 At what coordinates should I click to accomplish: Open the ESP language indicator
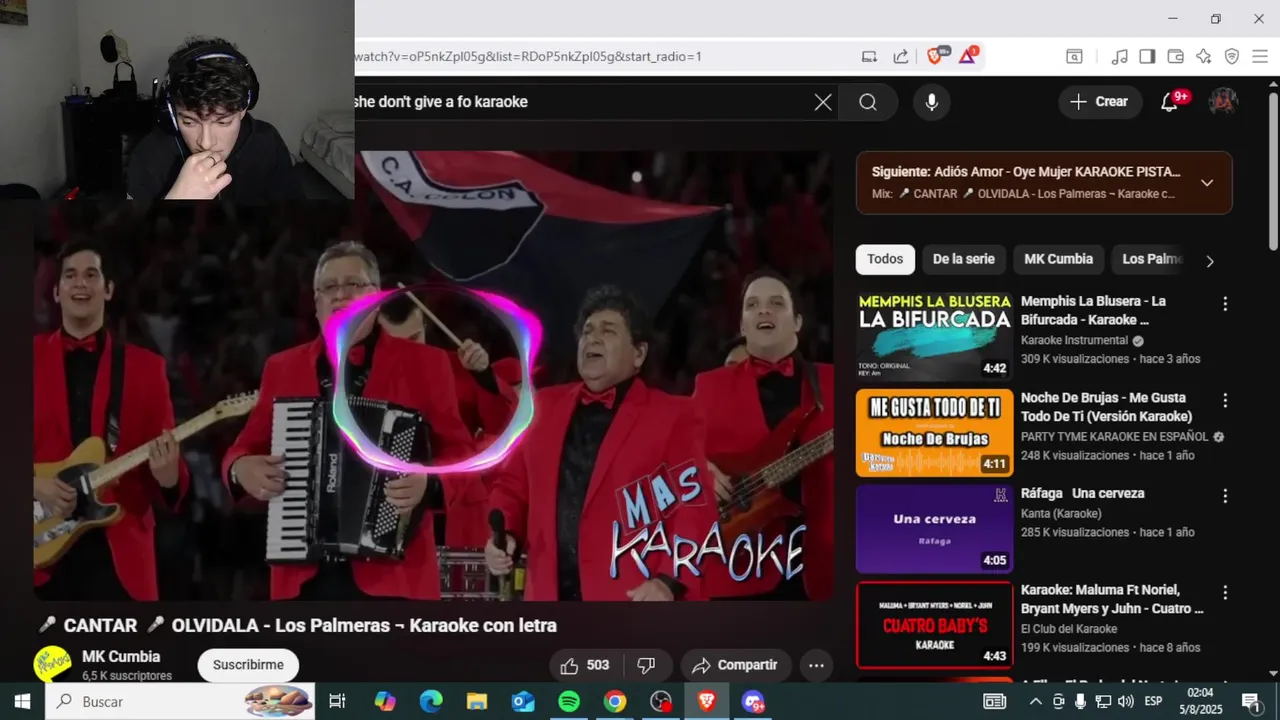click(1153, 701)
